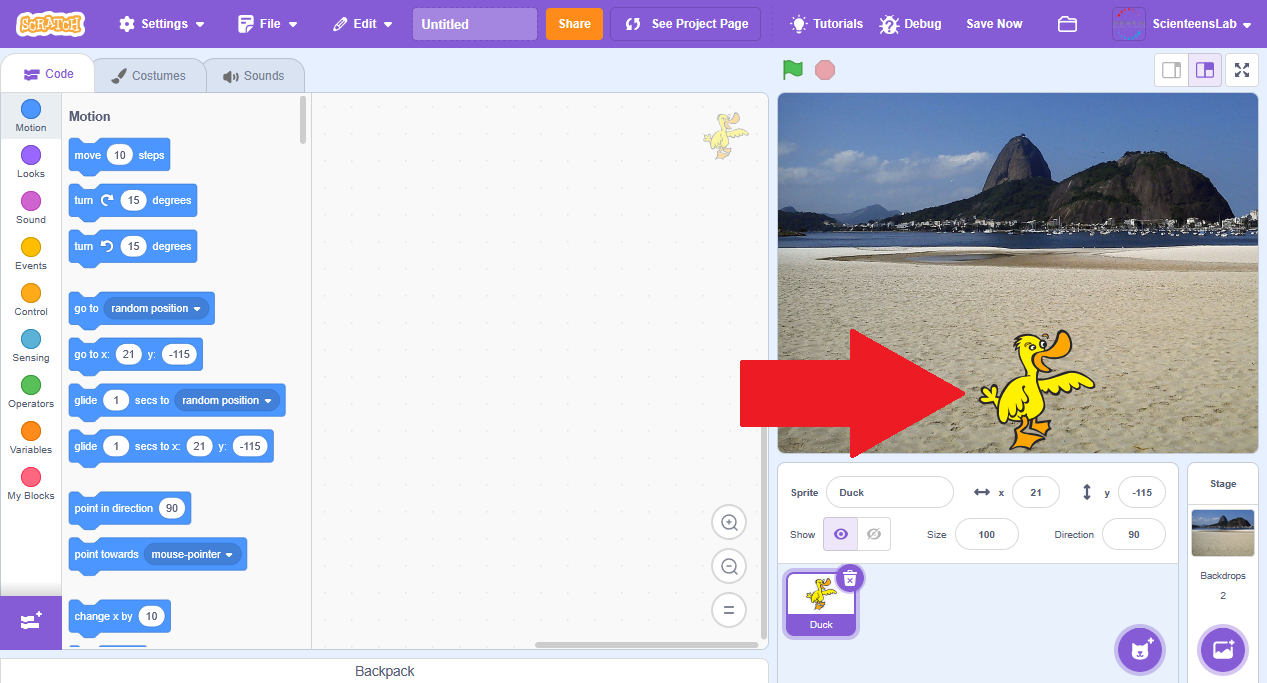This screenshot has height=683, width=1267.
Task: Switch to the Costumes tab
Action: click(149, 76)
